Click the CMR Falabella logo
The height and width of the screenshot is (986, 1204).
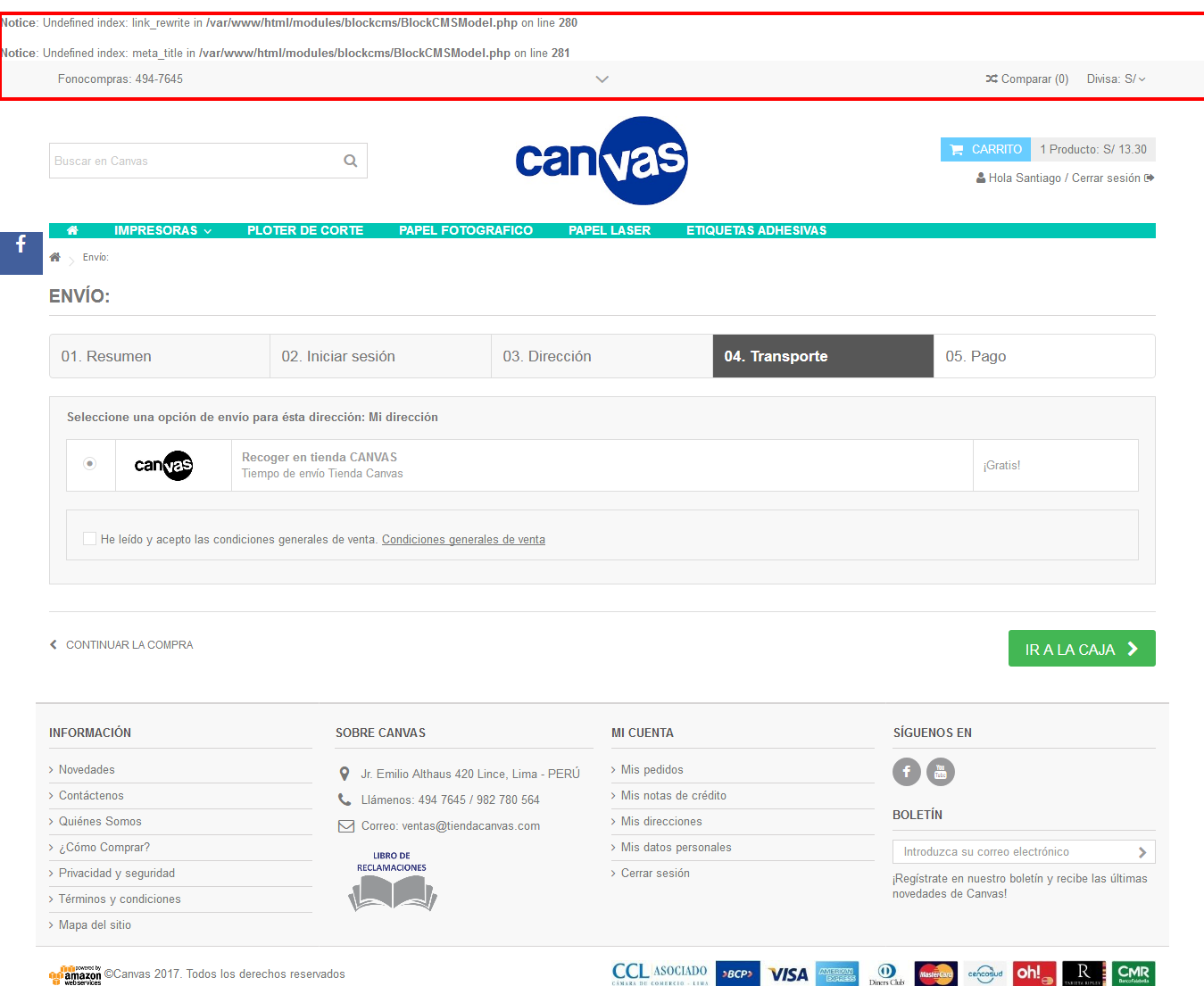point(1133,974)
